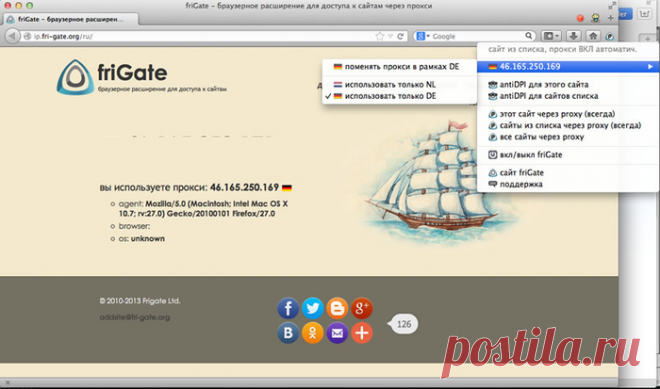Image resolution: width=660 pixels, height=389 pixels.
Task: Click the friGate toolbar extension icon
Action: point(610,36)
